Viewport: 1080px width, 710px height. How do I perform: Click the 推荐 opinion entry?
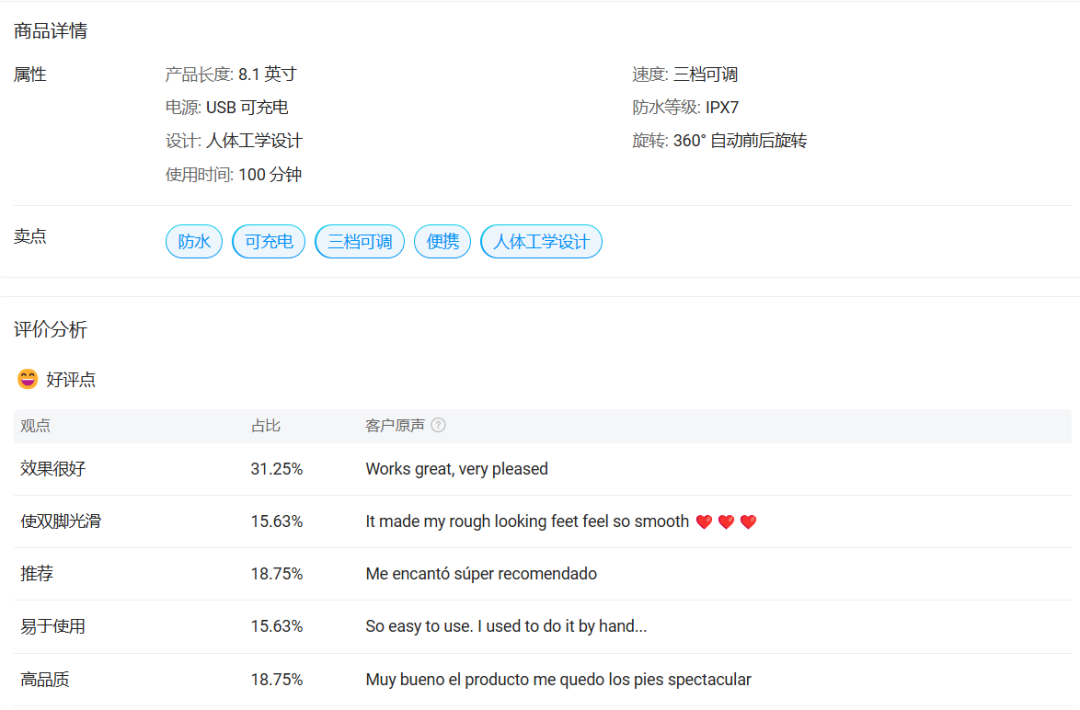coord(36,574)
